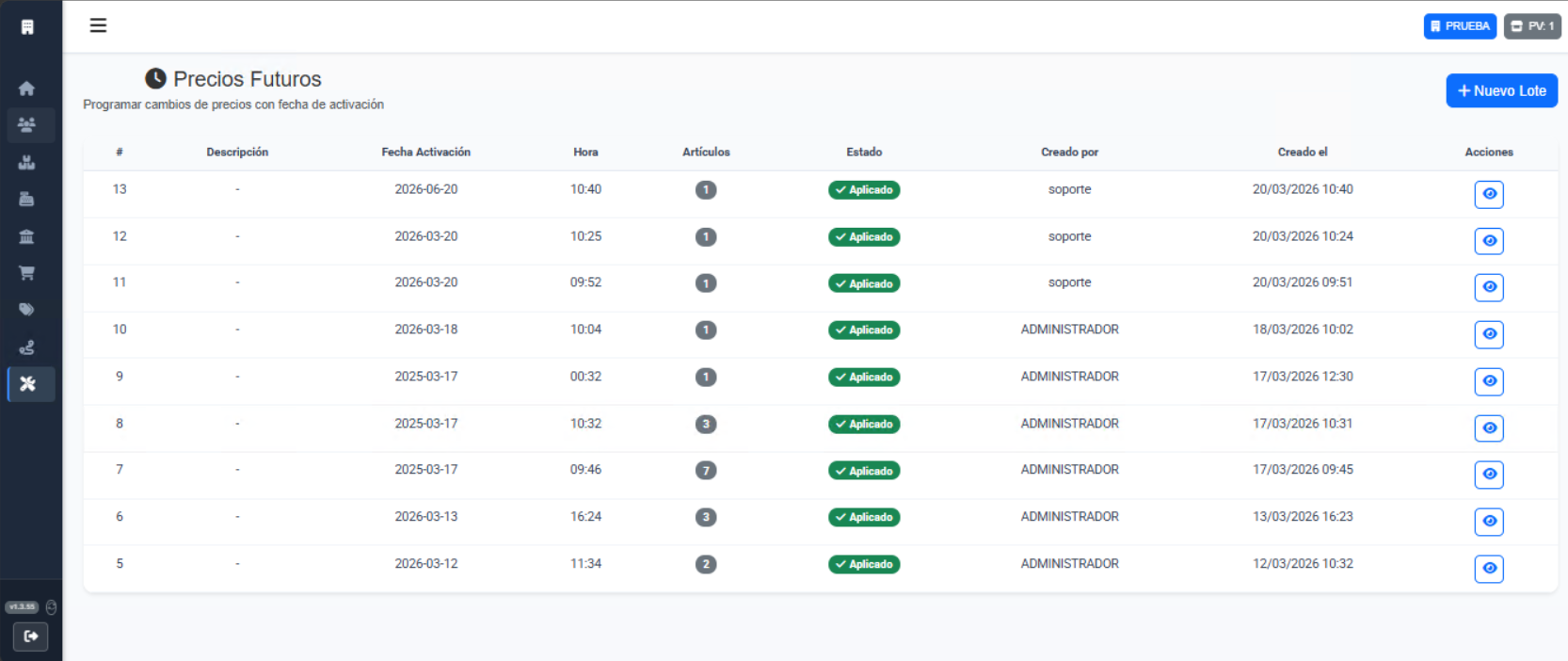
Task: Open the shopping cart sidebar icon
Action: [26, 273]
